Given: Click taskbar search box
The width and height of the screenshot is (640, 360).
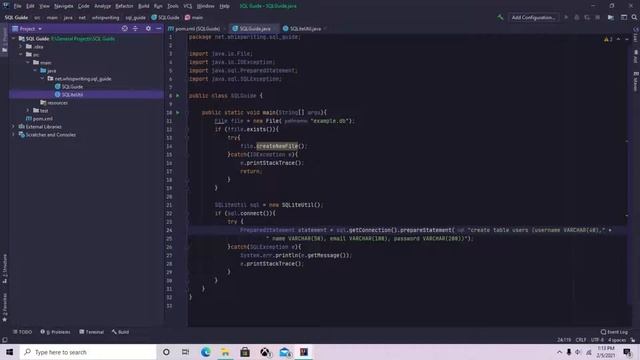Looking at the screenshot, I should click(88, 352).
